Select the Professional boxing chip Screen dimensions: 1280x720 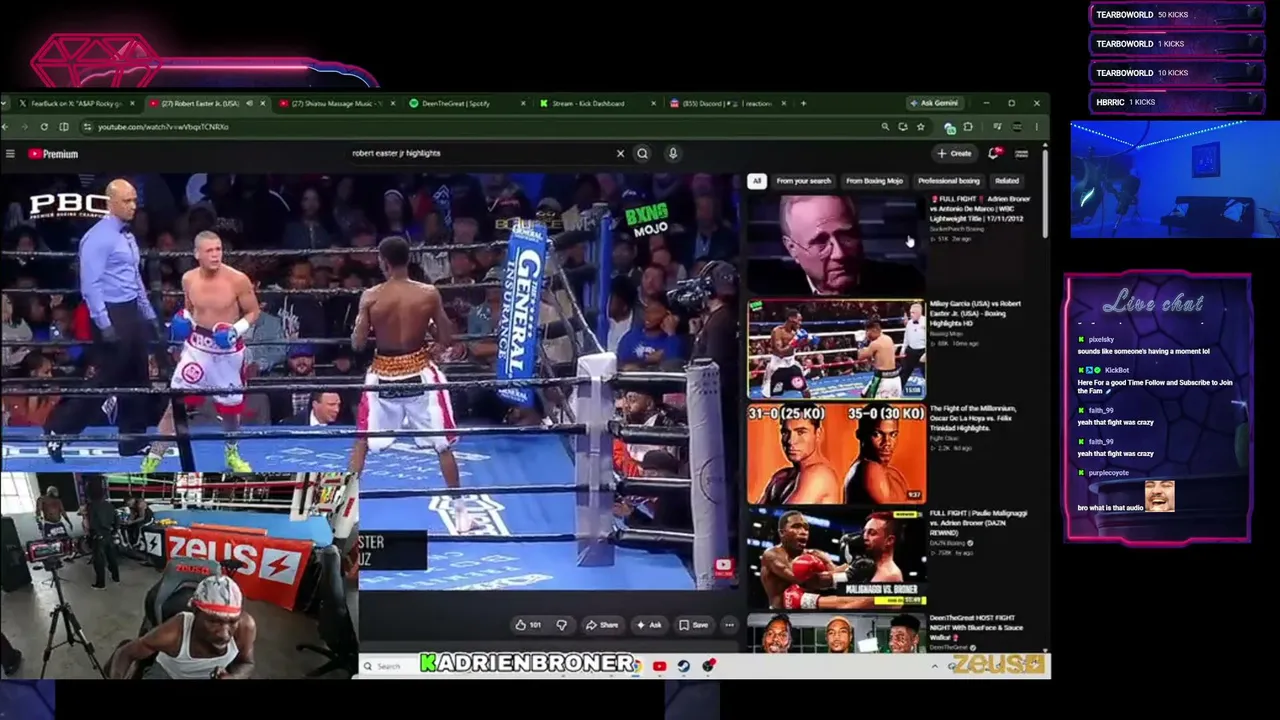tap(948, 181)
